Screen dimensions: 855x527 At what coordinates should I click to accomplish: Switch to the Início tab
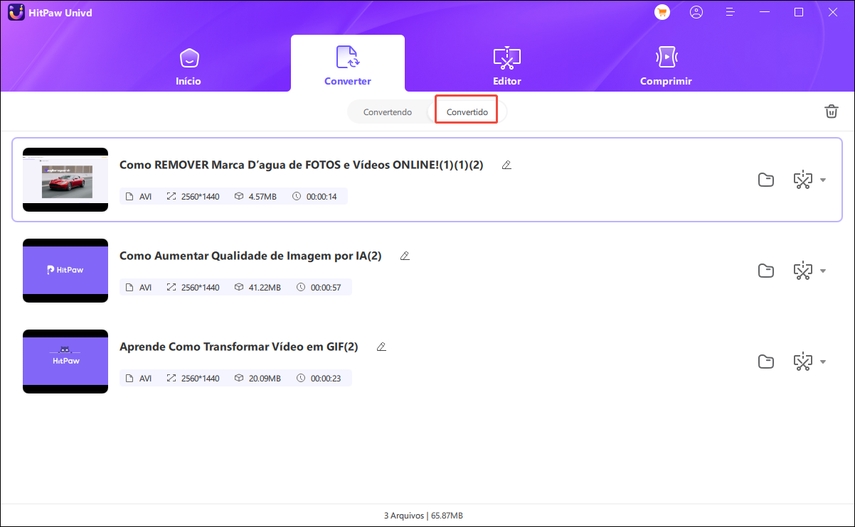(189, 67)
